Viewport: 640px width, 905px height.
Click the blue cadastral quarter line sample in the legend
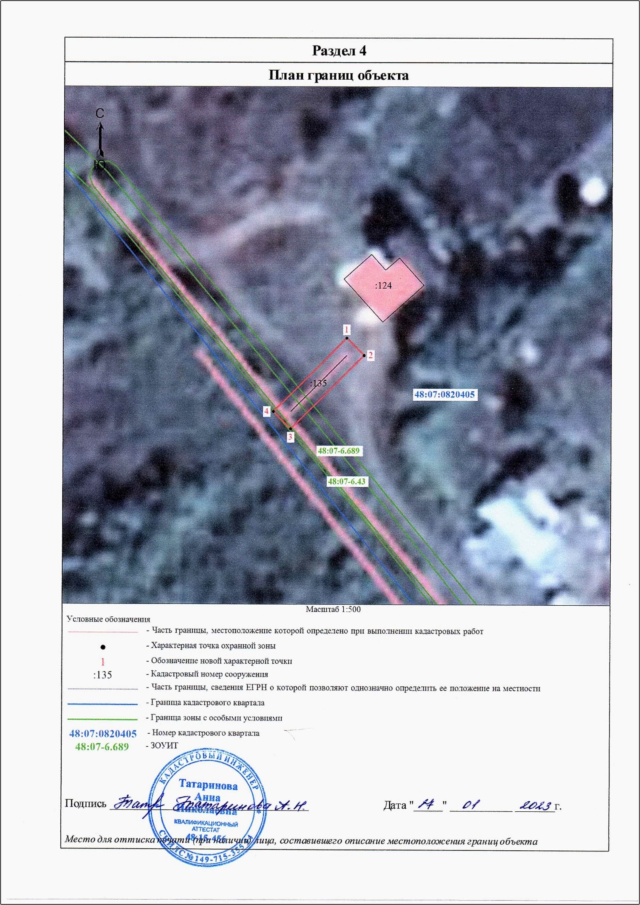click(103, 704)
